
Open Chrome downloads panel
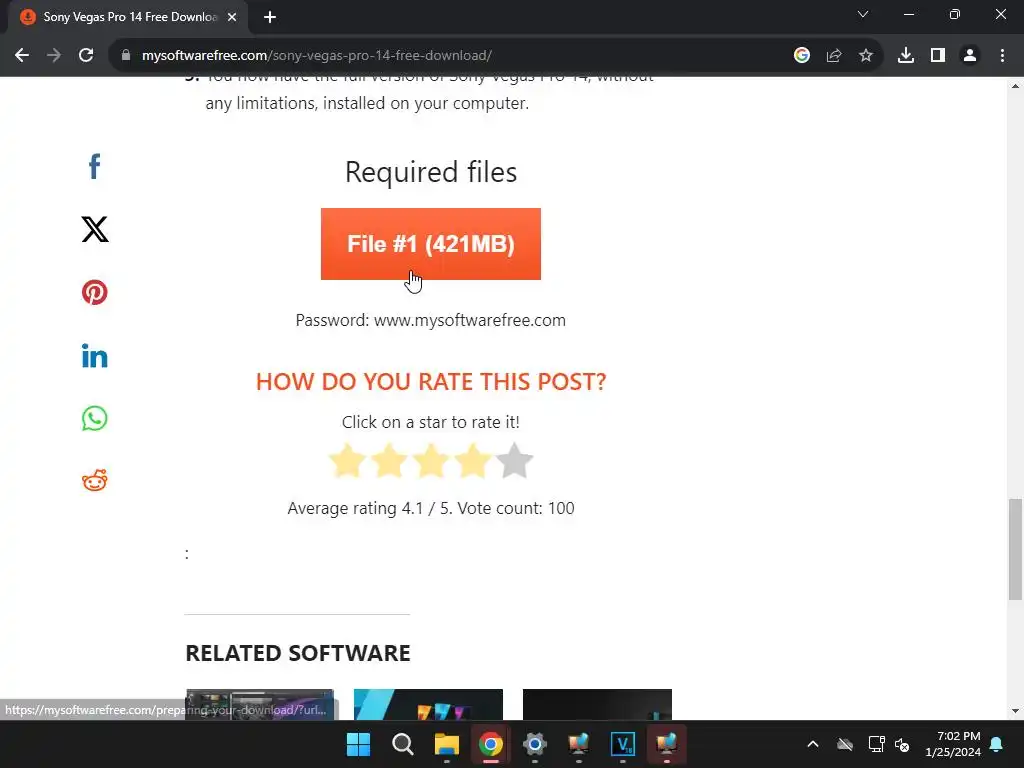[x=906, y=56]
